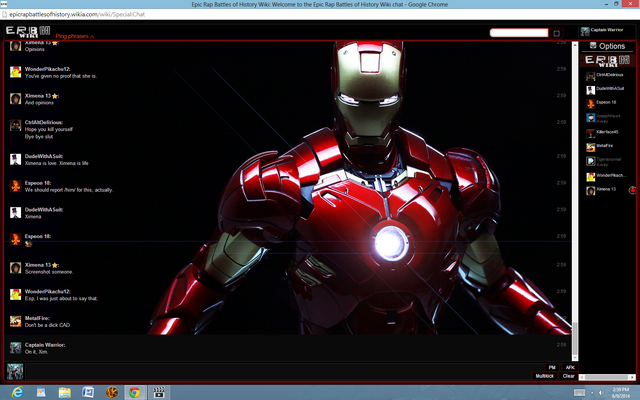
Task: Toggle the AFK button
Action: pos(570,368)
